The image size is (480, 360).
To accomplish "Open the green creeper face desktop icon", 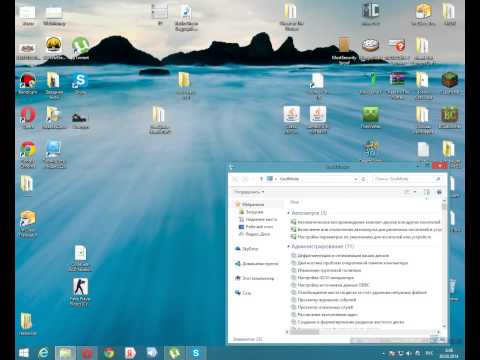I will pyautogui.click(x=371, y=116).
